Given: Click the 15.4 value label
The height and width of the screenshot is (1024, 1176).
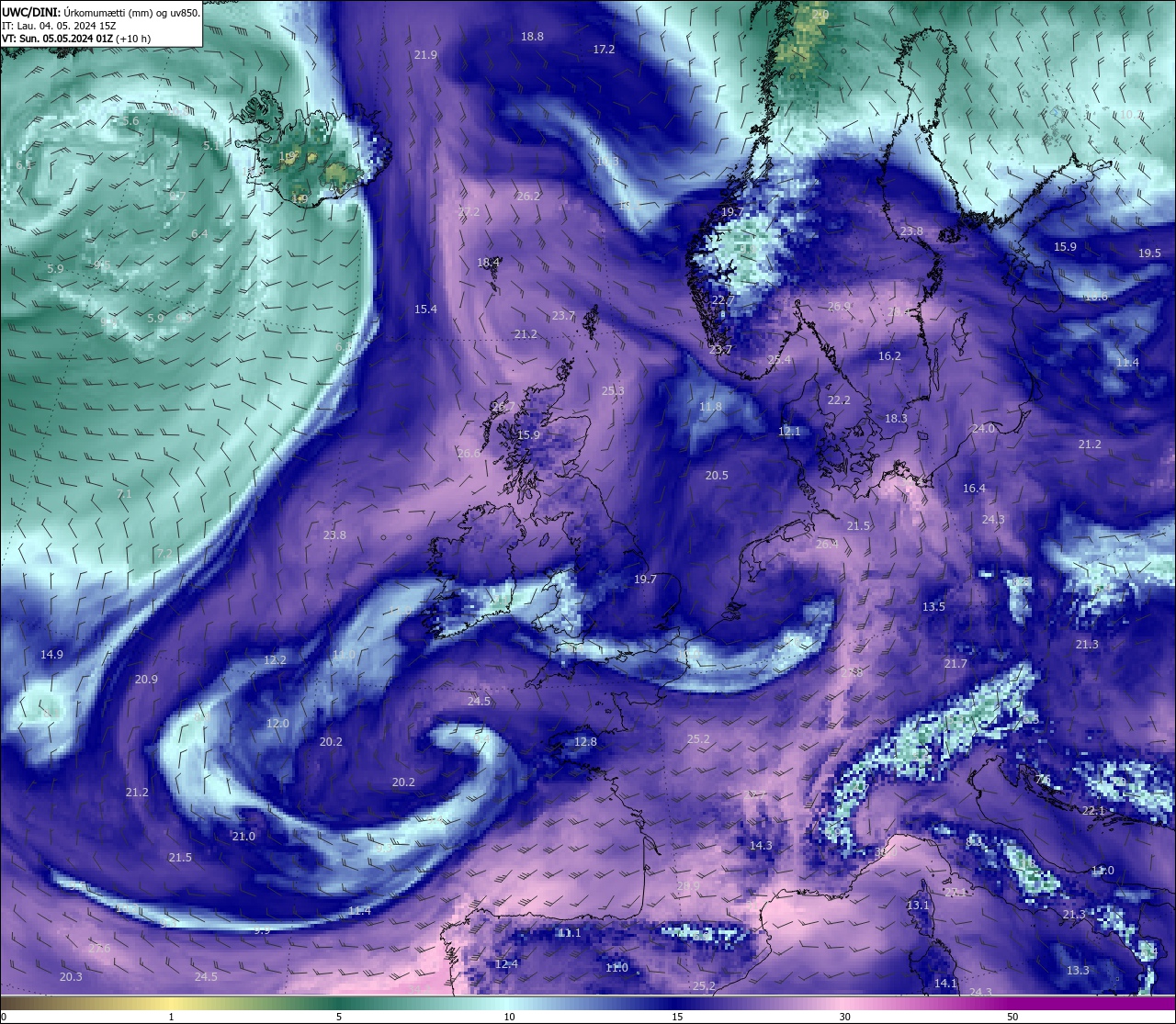Looking at the screenshot, I should [x=425, y=309].
